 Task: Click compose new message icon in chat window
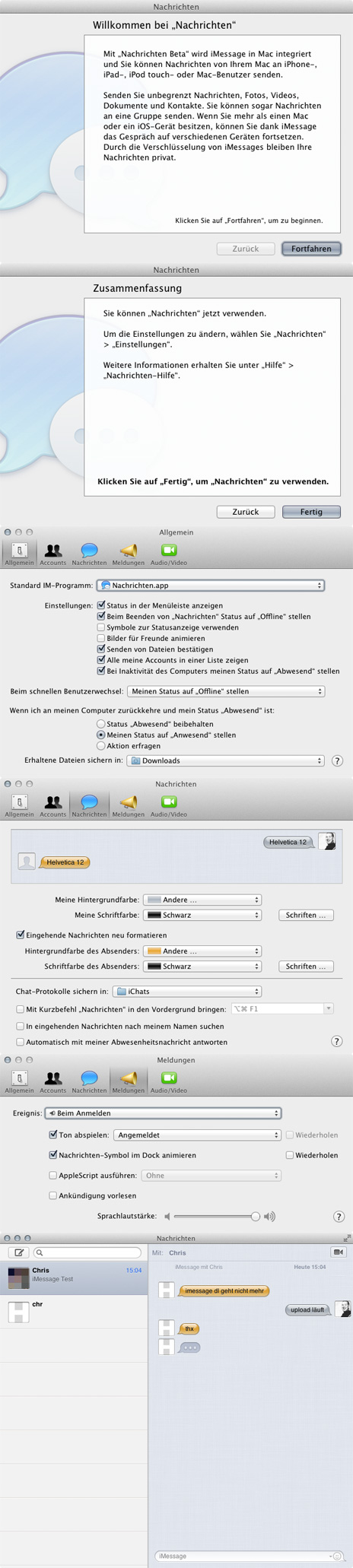pos(18,1252)
